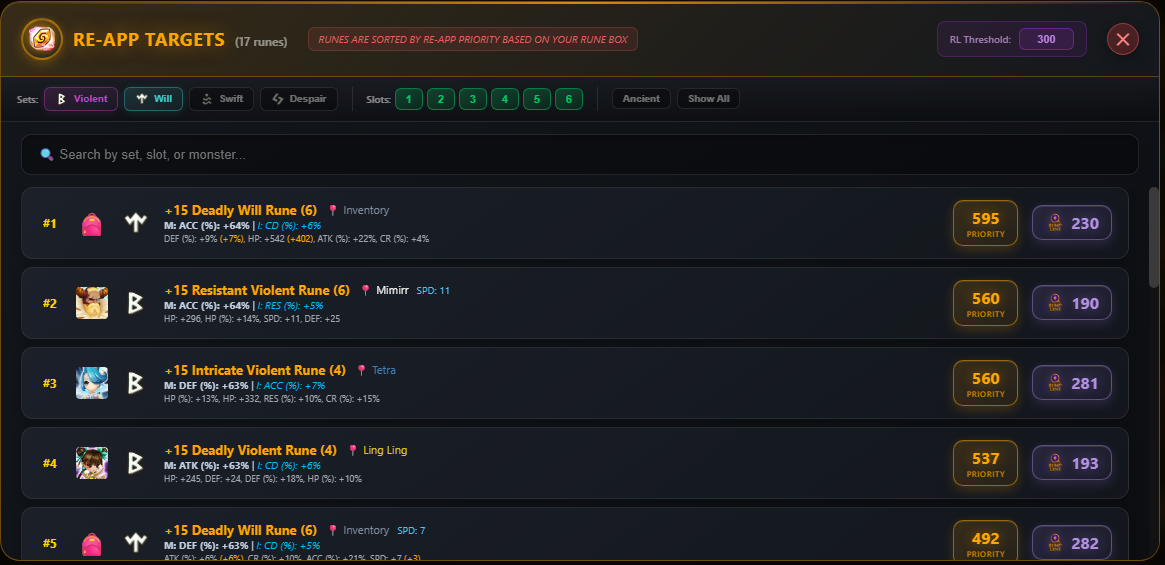Focus the rune search box
The width and height of the screenshot is (1165, 565).
point(580,155)
